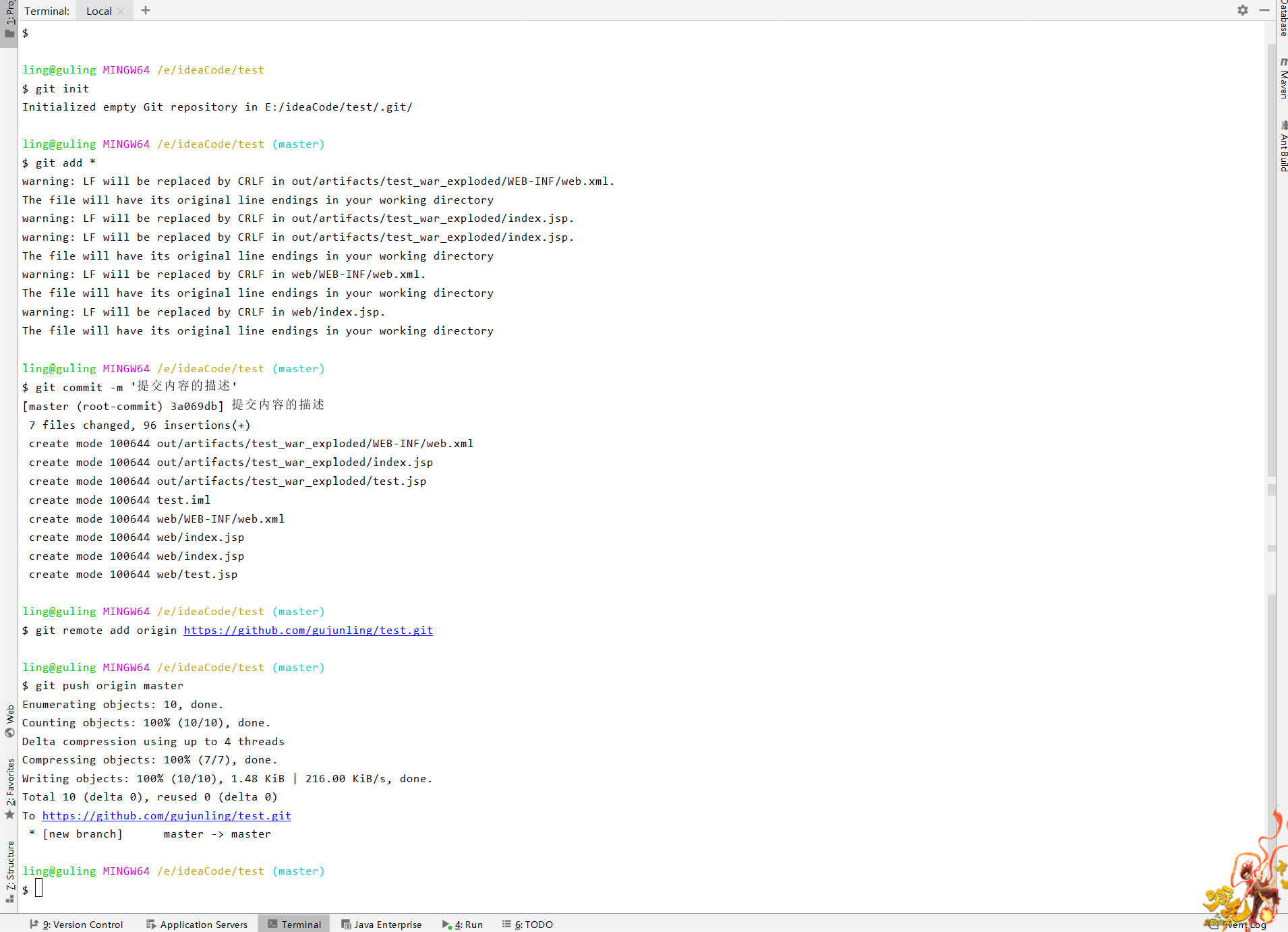This screenshot has height=932, width=1288.
Task: Open the Structure side panel
Action: [x=9, y=870]
